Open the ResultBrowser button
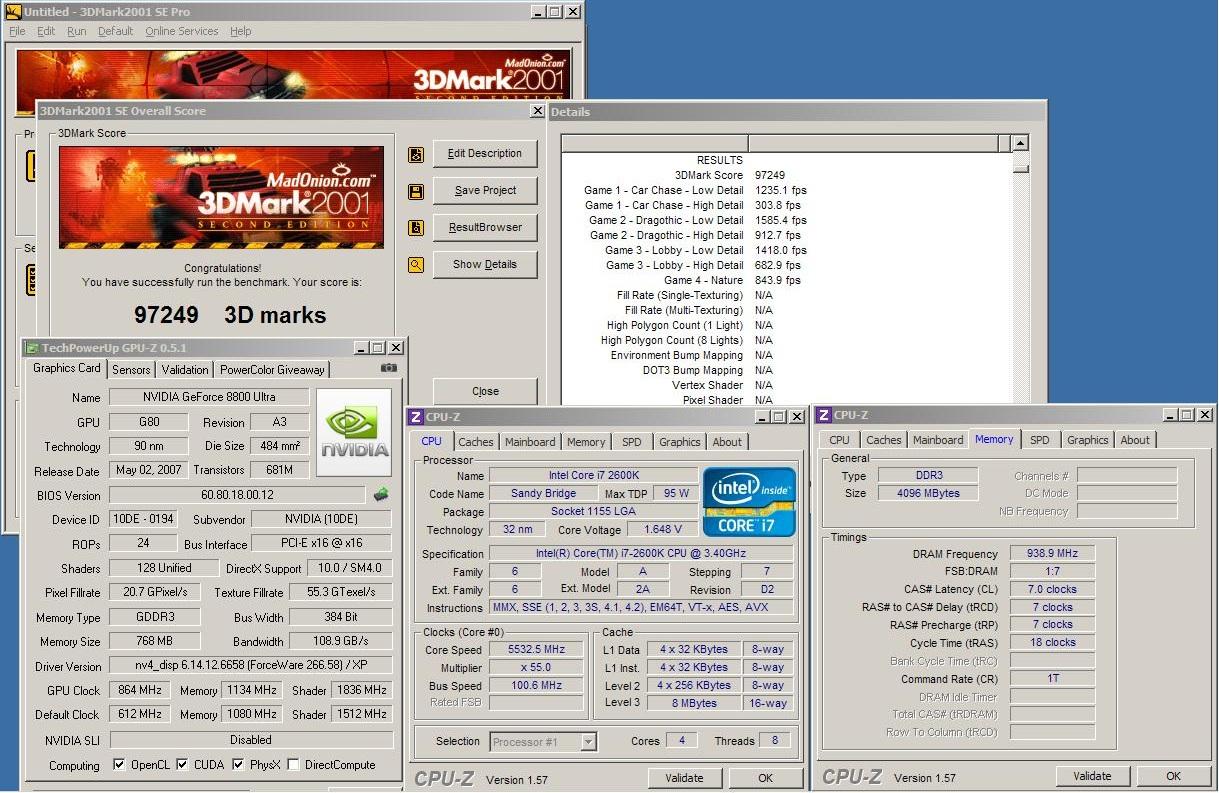This screenshot has height=793, width=1219. (485, 228)
